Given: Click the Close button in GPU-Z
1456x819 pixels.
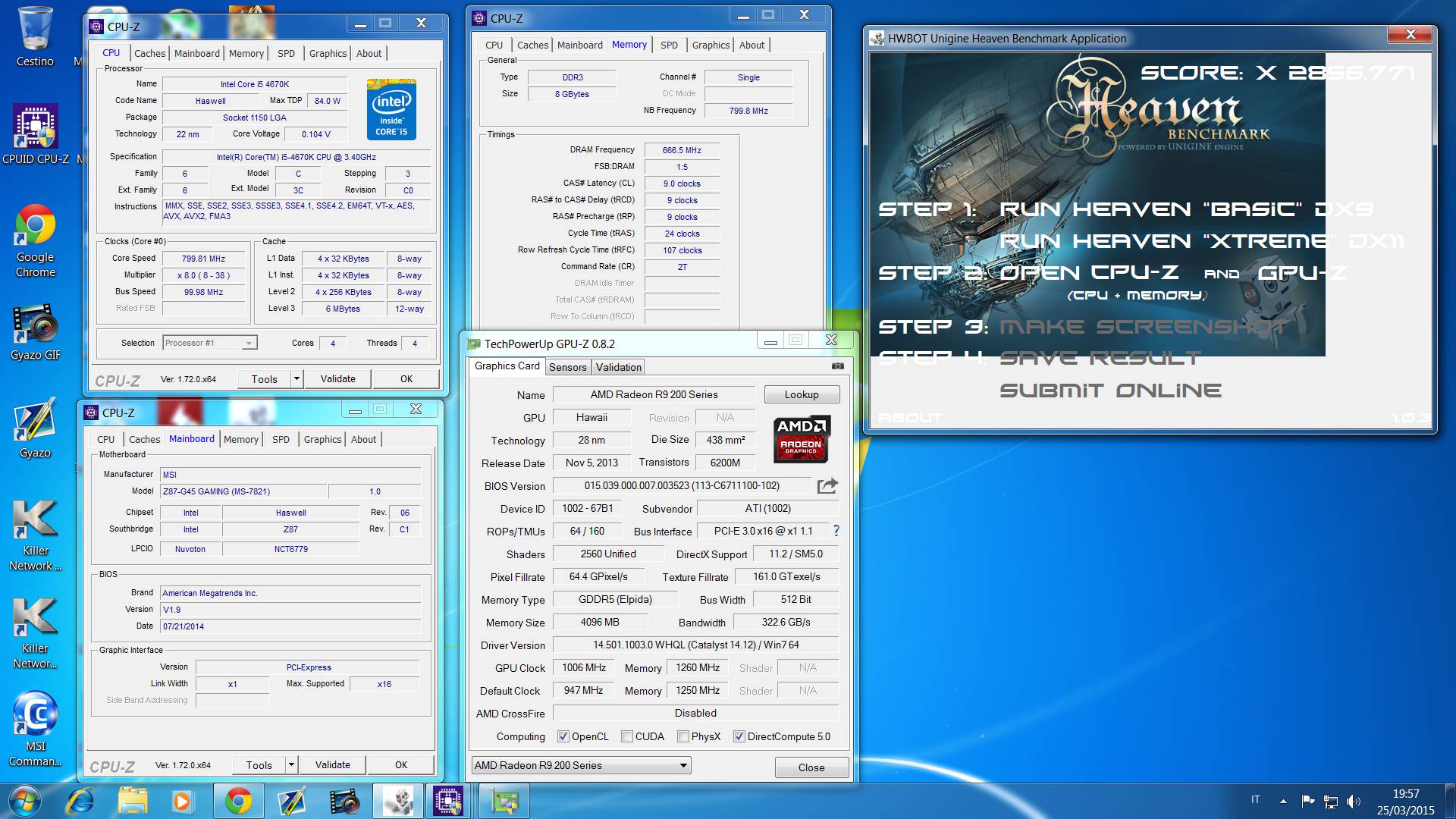Looking at the screenshot, I should [x=811, y=767].
